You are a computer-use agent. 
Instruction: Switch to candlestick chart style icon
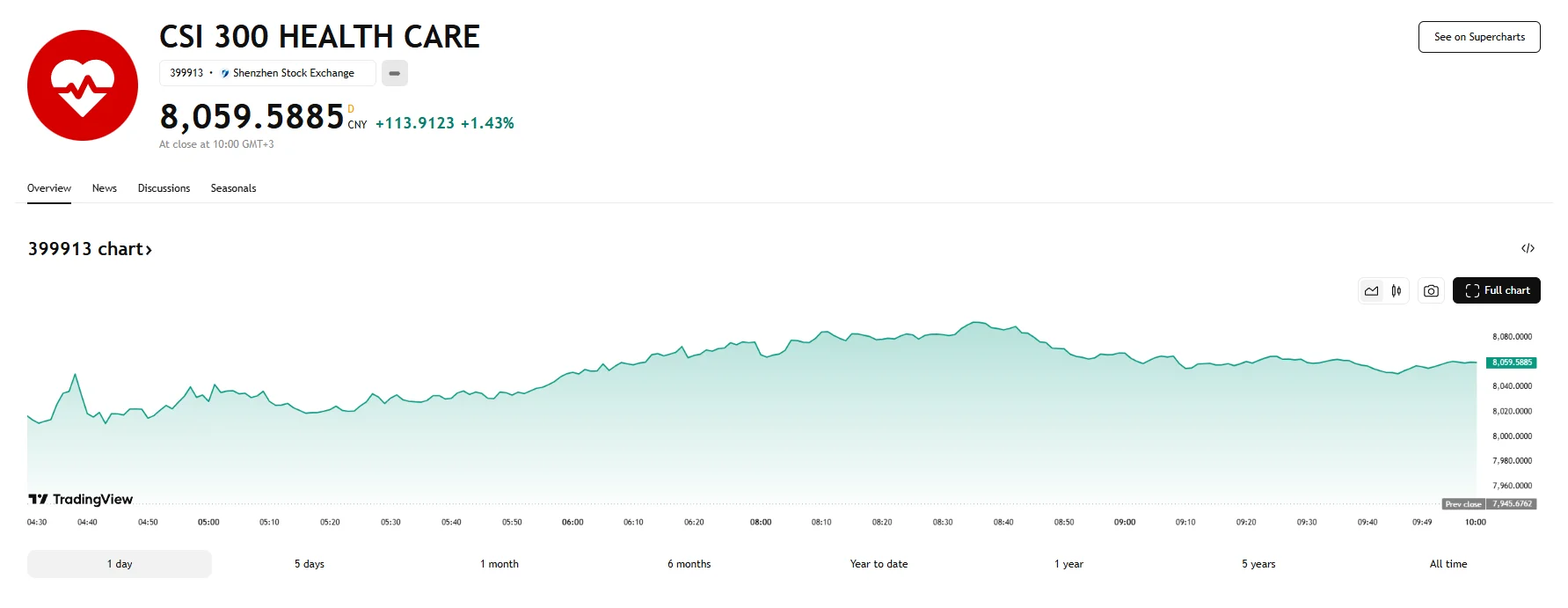(1397, 291)
